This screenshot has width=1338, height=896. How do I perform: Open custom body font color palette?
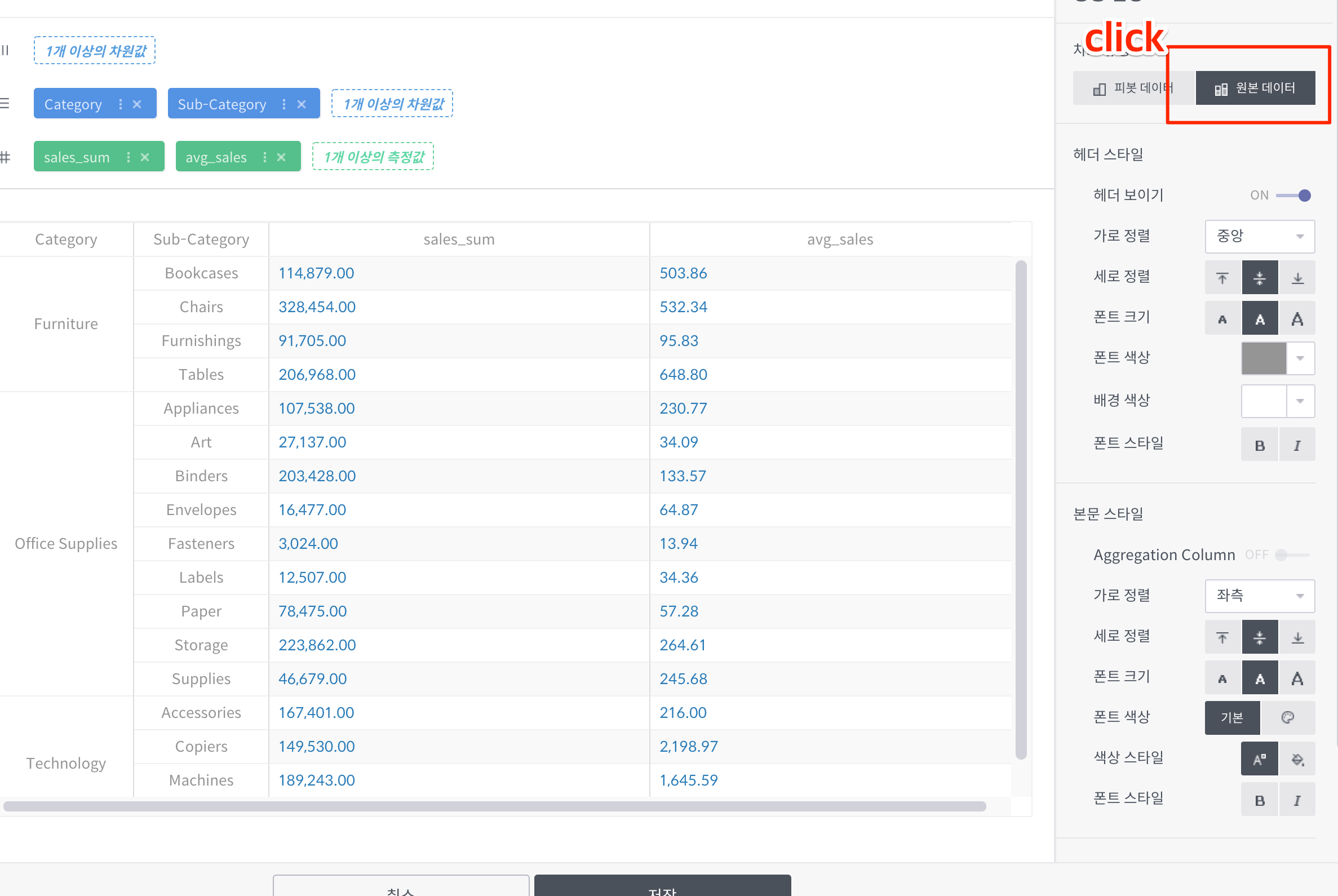pos(1288,718)
